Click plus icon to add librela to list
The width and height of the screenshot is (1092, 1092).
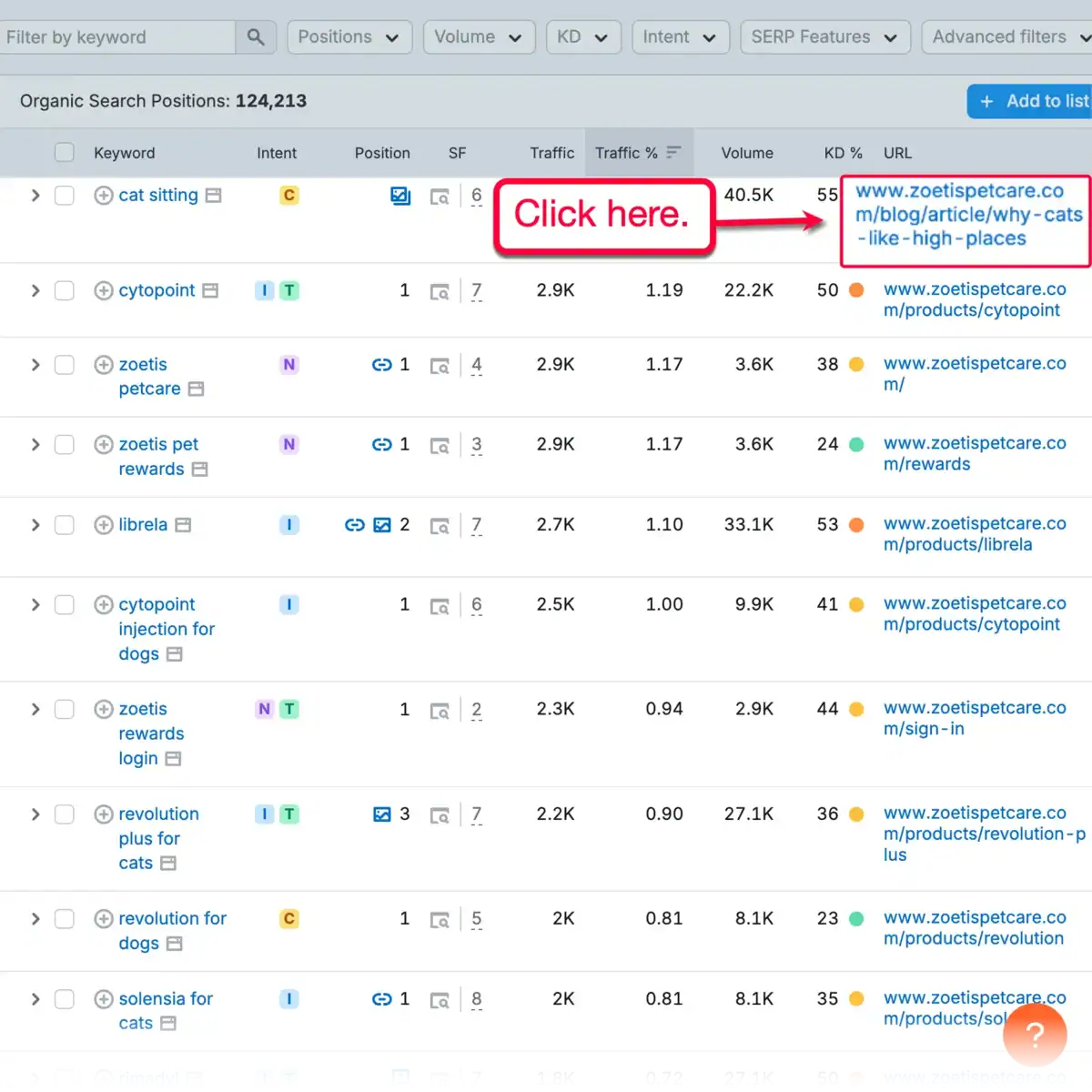pyautogui.click(x=103, y=525)
